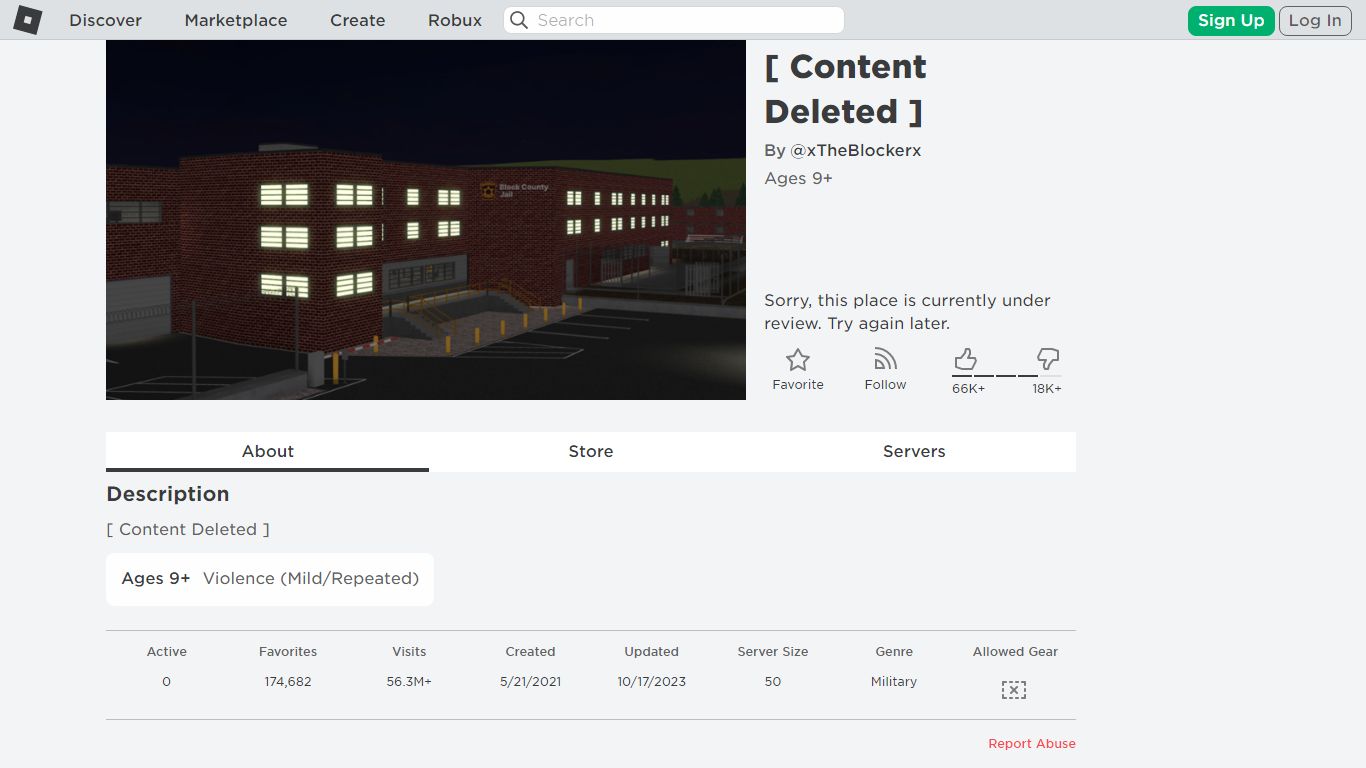
Task: Click the Sign Up button
Action: (1231, 20)
